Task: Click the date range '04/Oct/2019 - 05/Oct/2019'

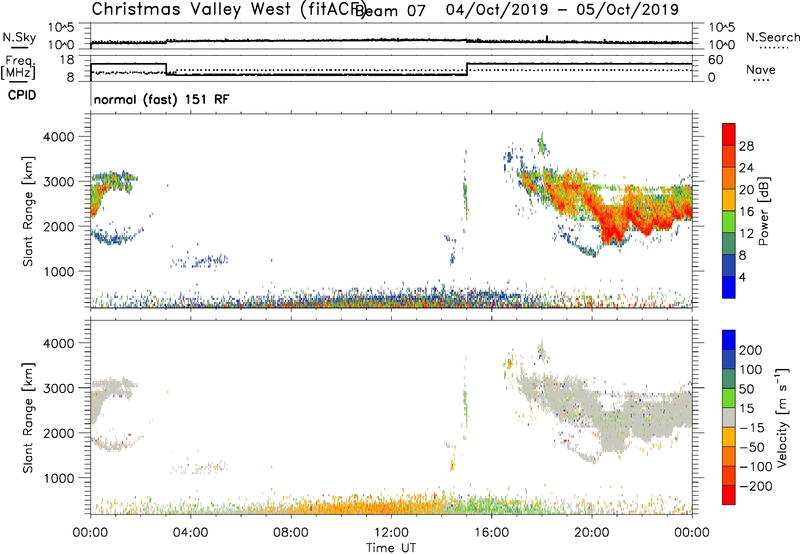Action: (562, 10)
